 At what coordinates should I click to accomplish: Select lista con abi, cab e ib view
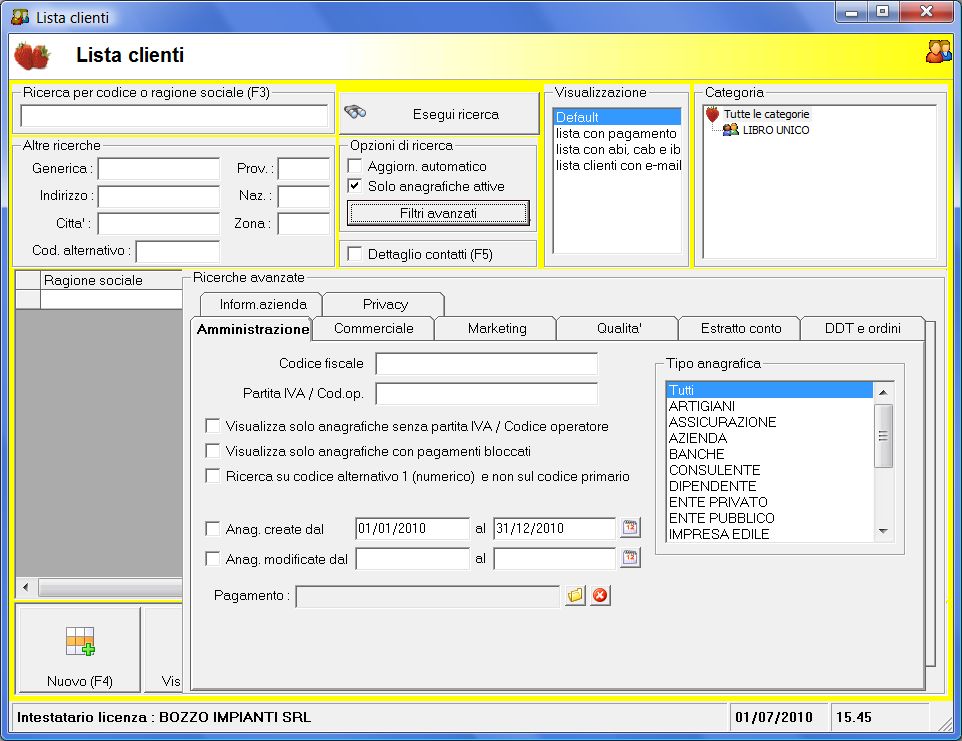617,149
